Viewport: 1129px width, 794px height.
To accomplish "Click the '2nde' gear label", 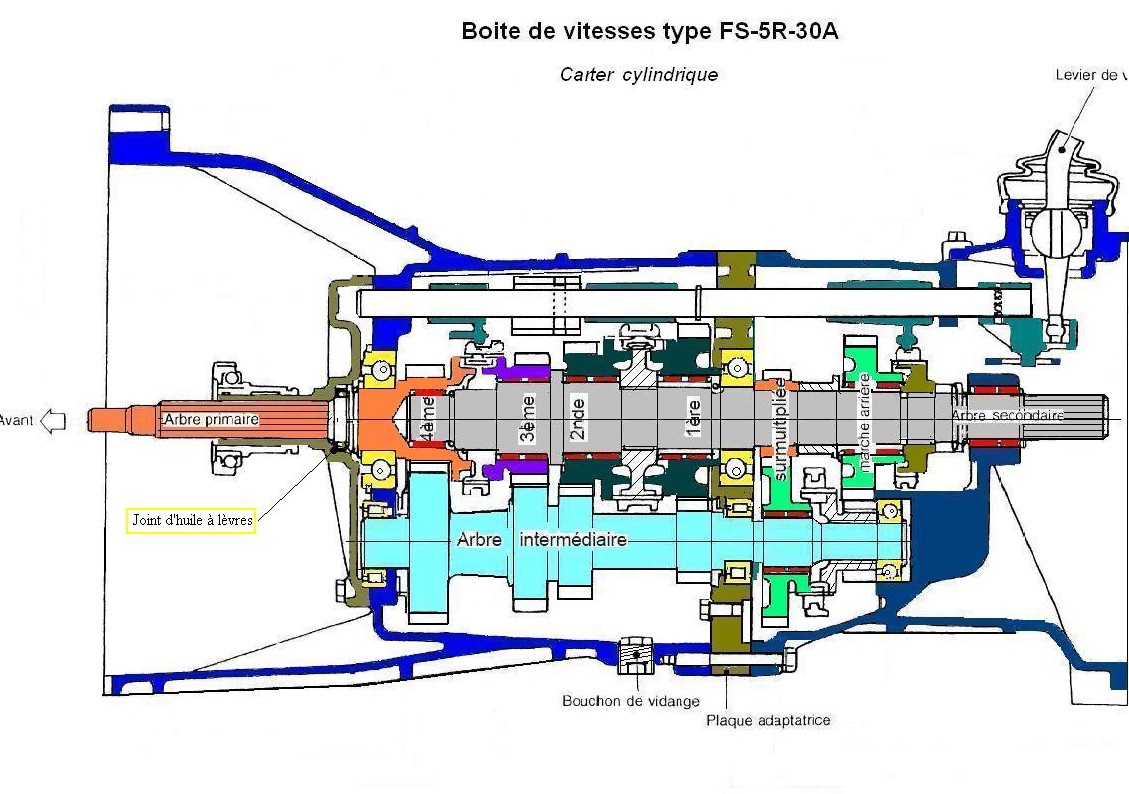I will pyautogui.click(x=577, y=418).
